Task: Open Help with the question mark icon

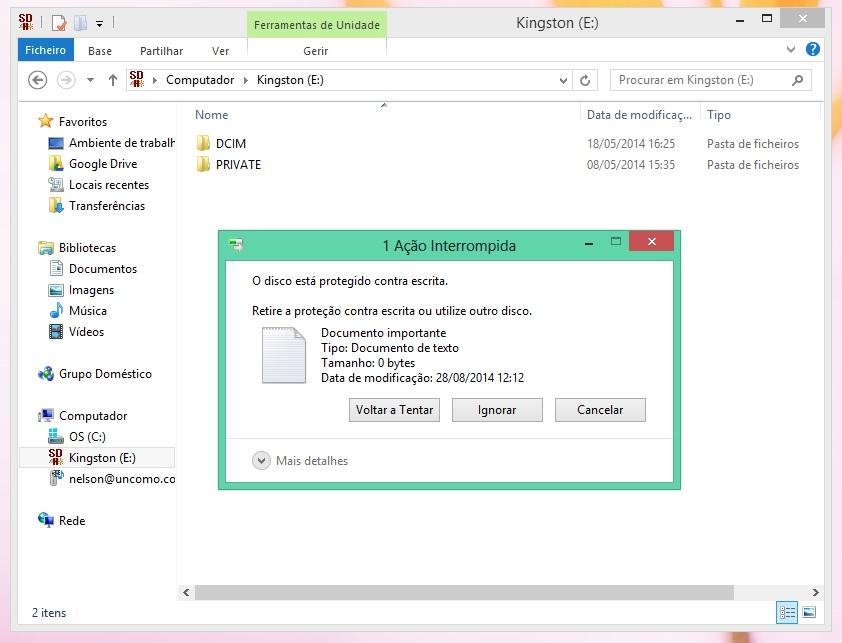Action: coord(813,49)
